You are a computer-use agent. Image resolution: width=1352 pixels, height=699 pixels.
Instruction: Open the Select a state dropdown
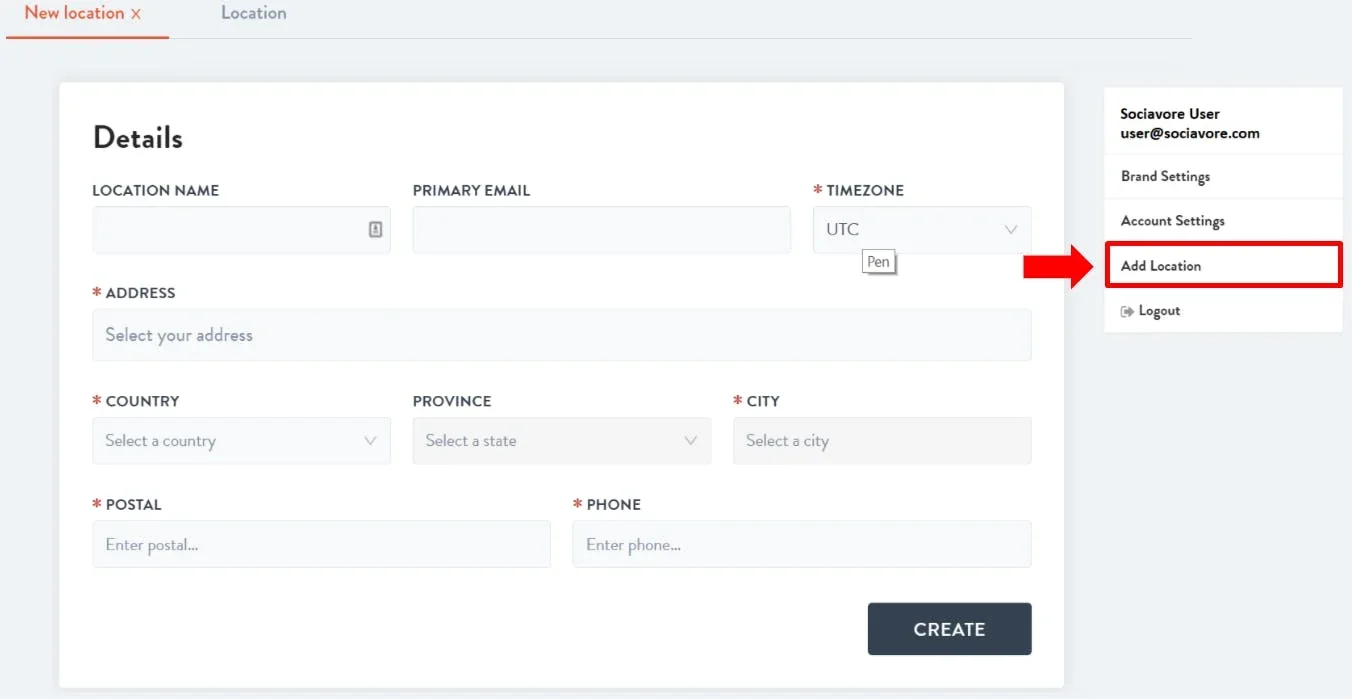(561, 441)
